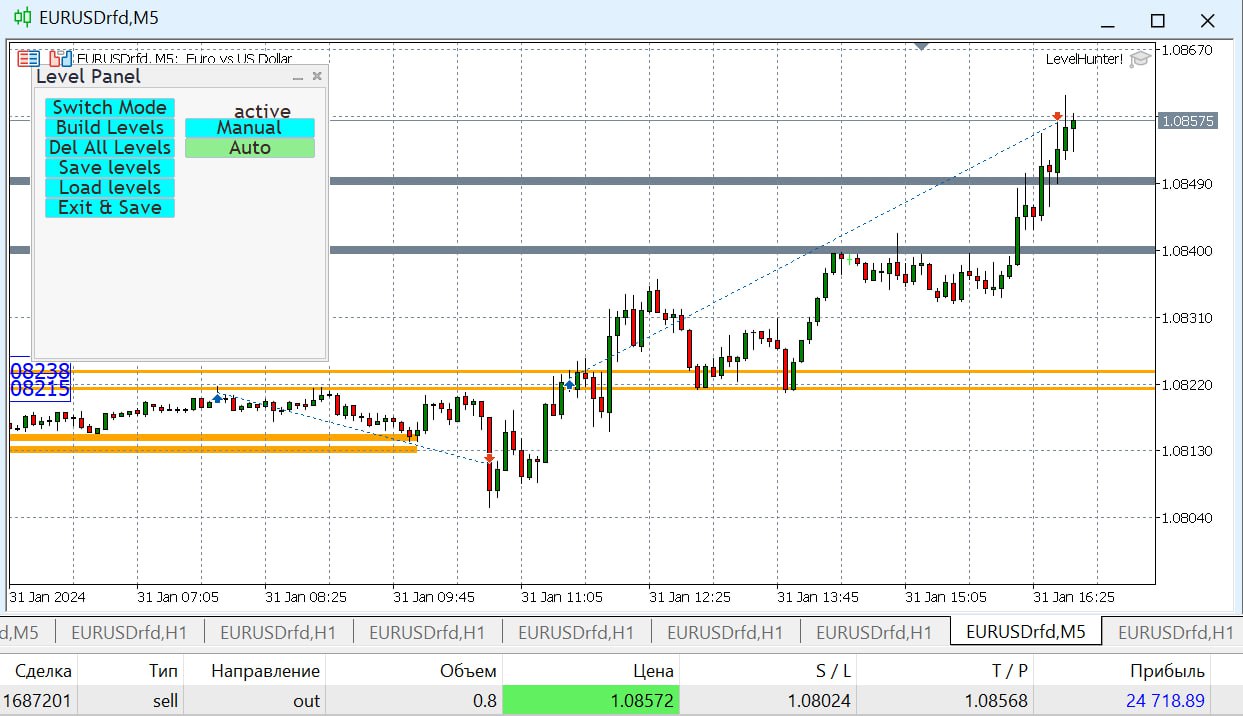
Task: Toggle Switch Mode in Level Panel
Action: click(x=110, y=108)
